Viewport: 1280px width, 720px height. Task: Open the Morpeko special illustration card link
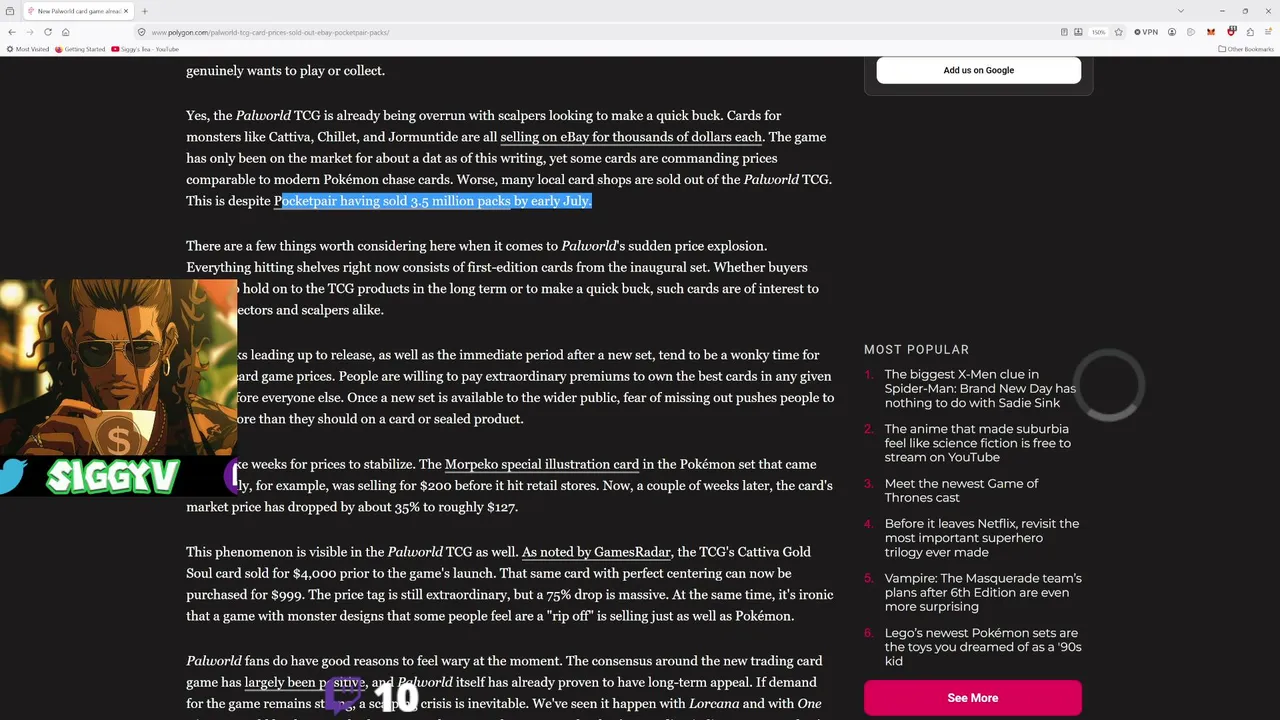(542, 464)
